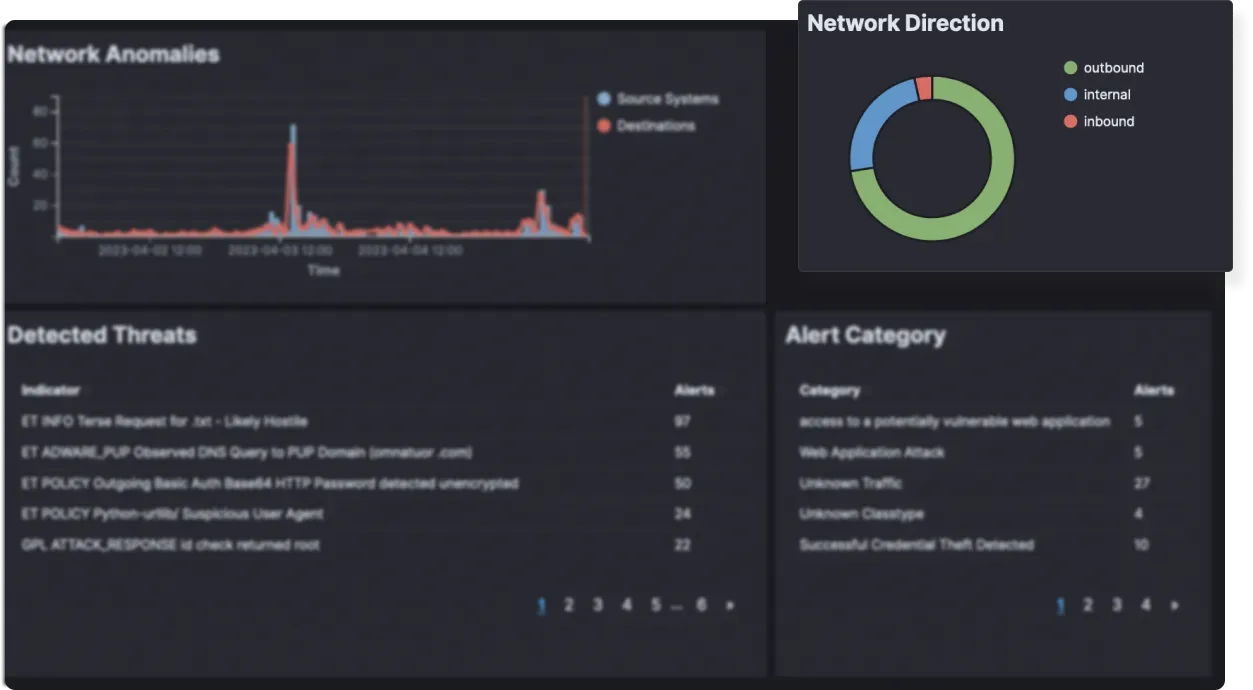Click the legend dot next to Source Systems
1253x690 pixels.
[x=602, y=99]
